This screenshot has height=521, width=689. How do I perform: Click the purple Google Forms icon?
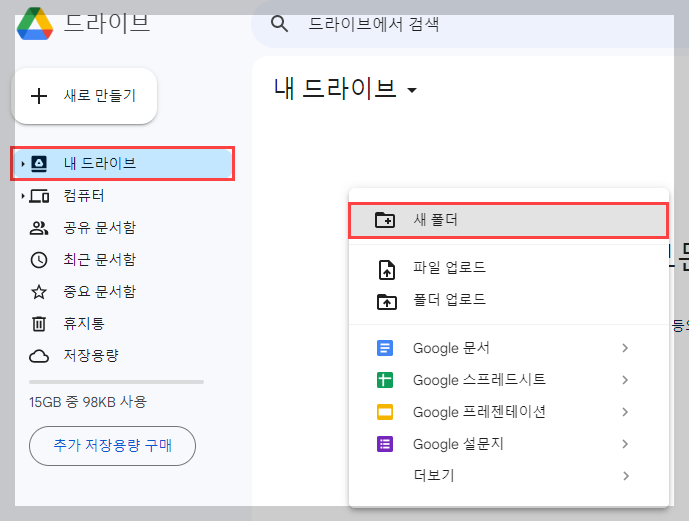pos(385,444)
